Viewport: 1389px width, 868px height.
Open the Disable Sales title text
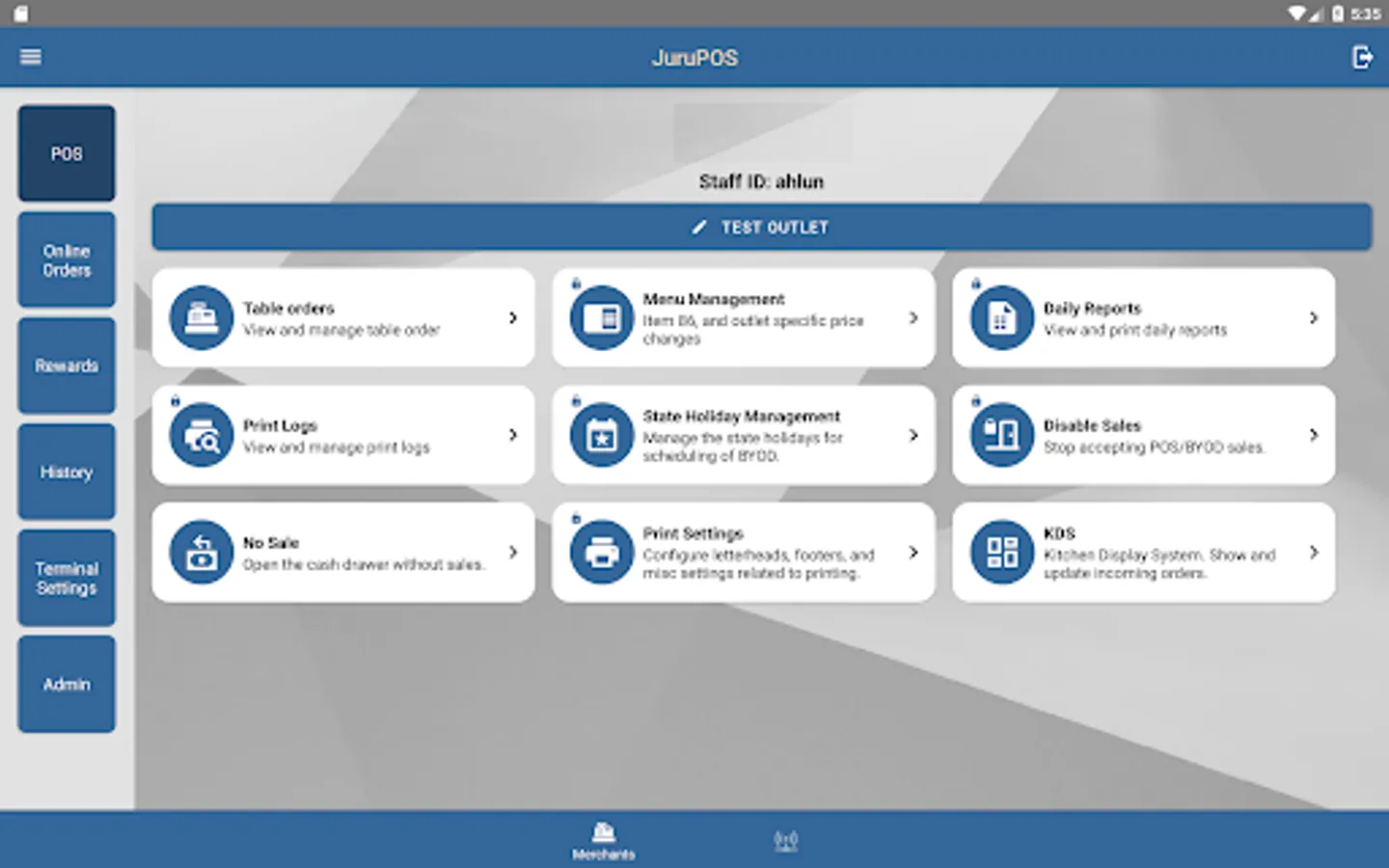pos(1092,425)
